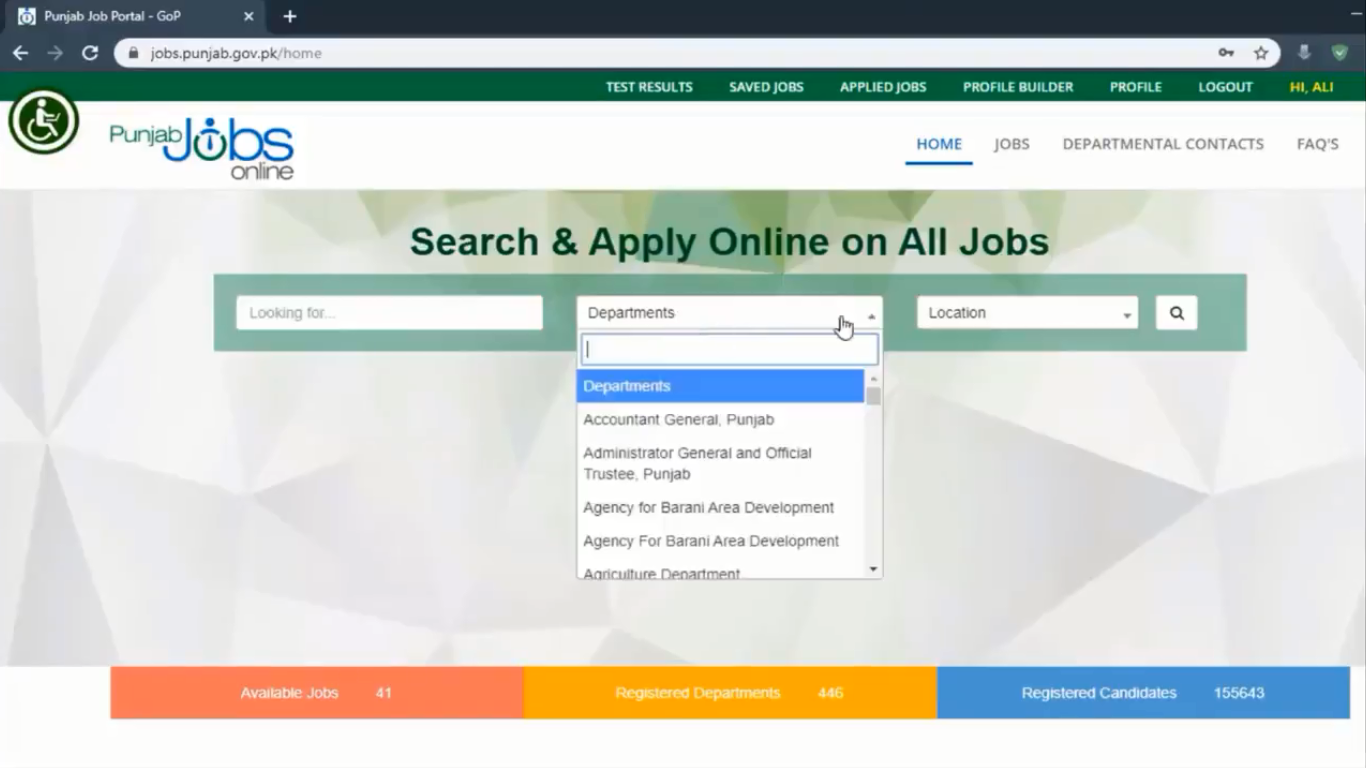Bookmark this page with star icon
1366x768 pixels.
[x=1261, y=53]
